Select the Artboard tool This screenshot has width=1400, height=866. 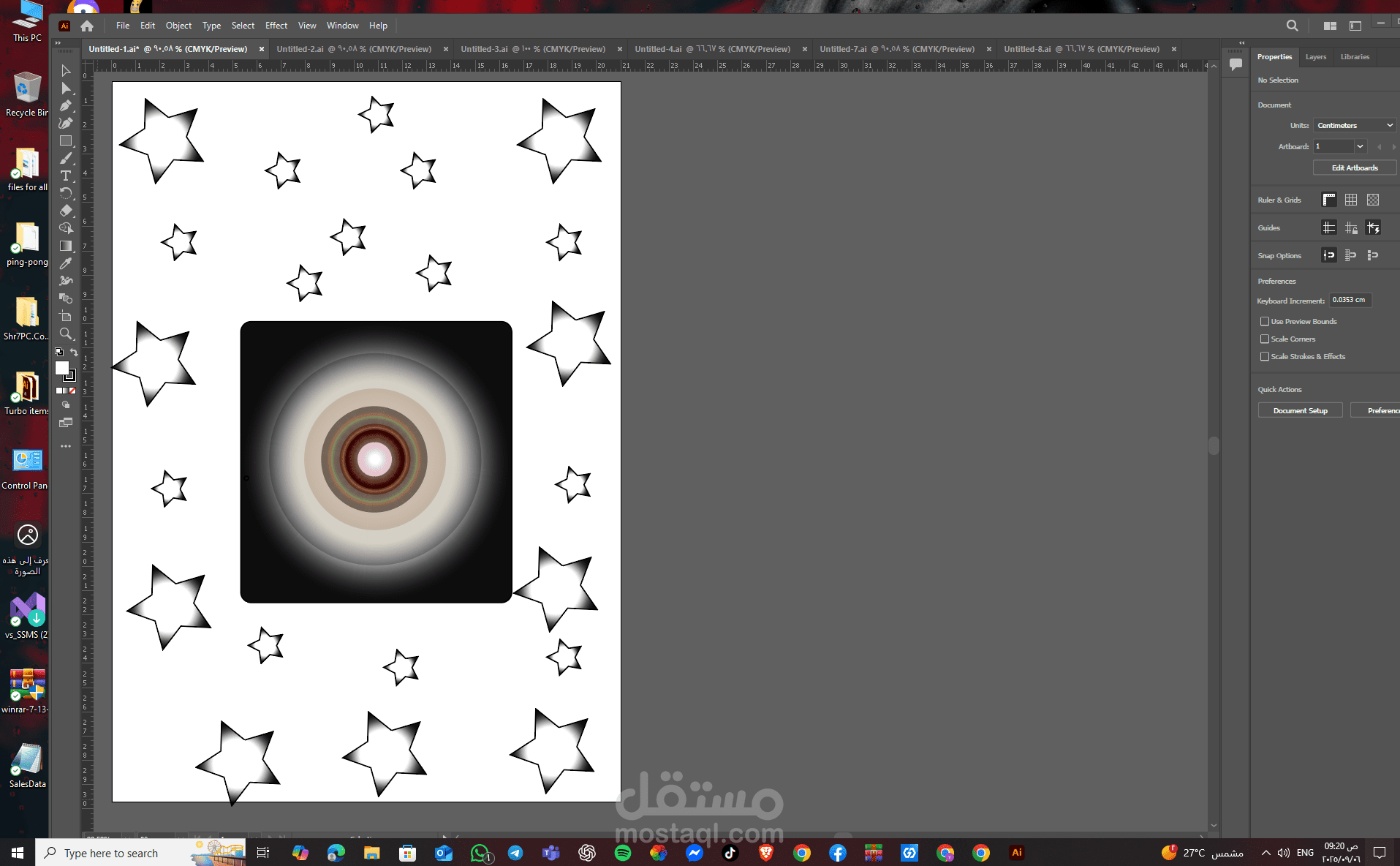click(66, 317)
